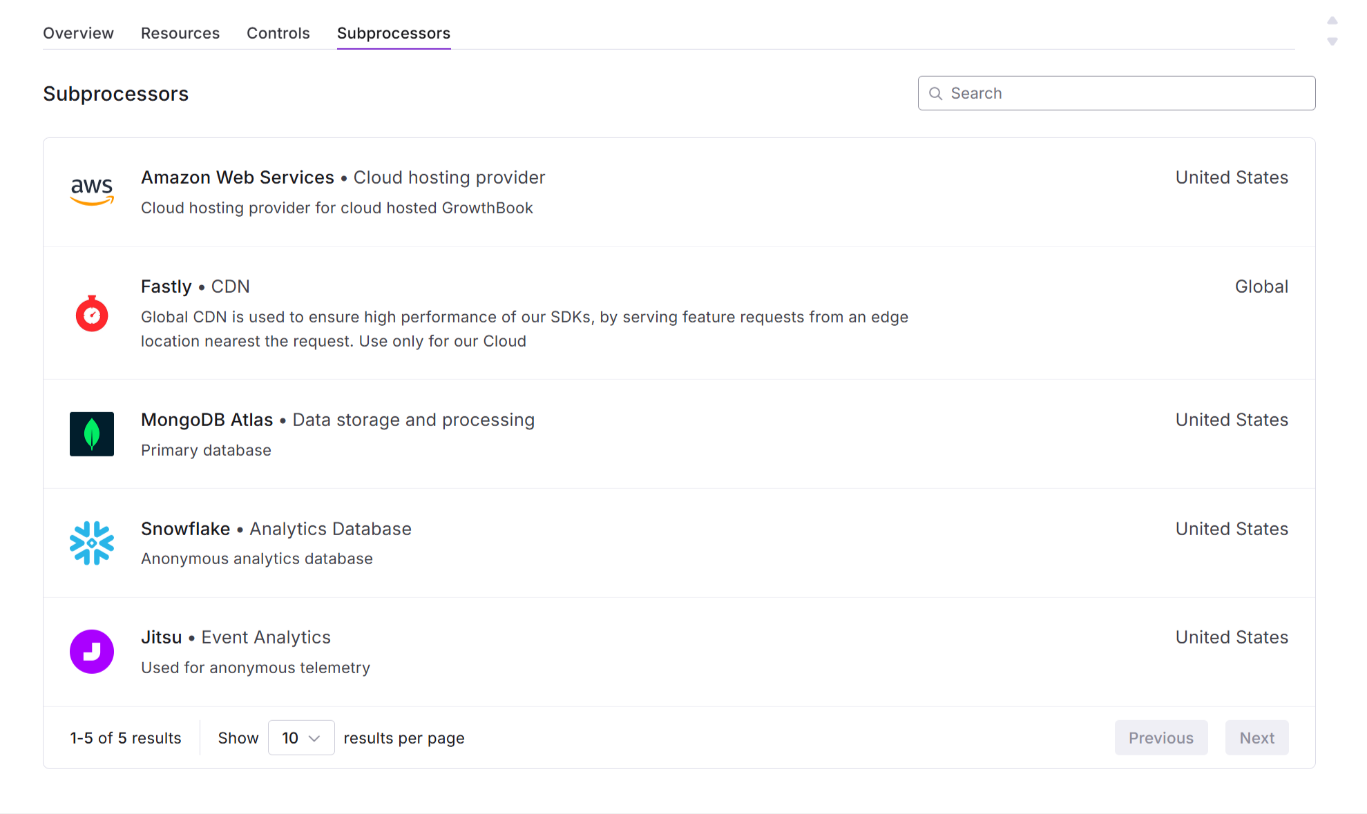Viewport: 1367px width, 814px height.
Task: Click 'Used for anonymous telemetry' text
Action: [256, 667]
